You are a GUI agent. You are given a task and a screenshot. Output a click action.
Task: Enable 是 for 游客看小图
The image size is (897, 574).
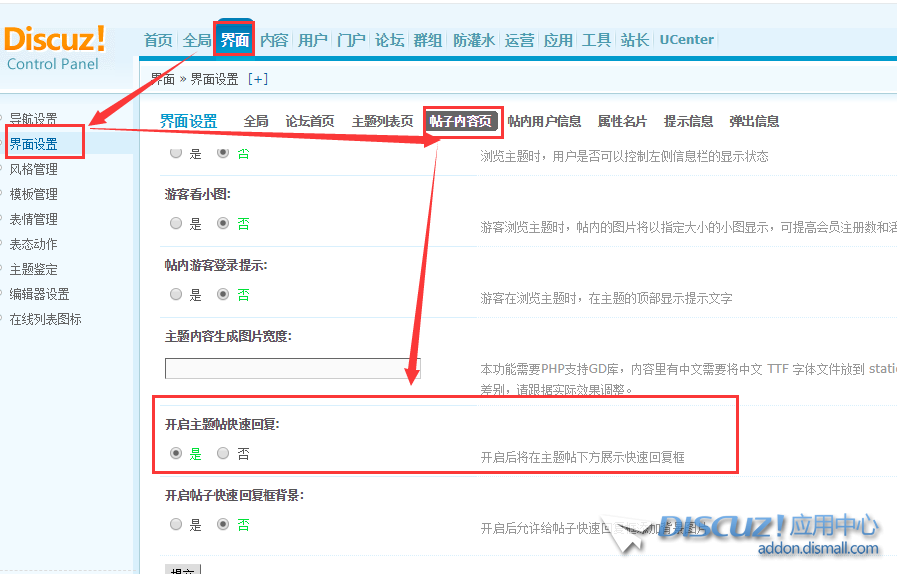tap(176, 223)
